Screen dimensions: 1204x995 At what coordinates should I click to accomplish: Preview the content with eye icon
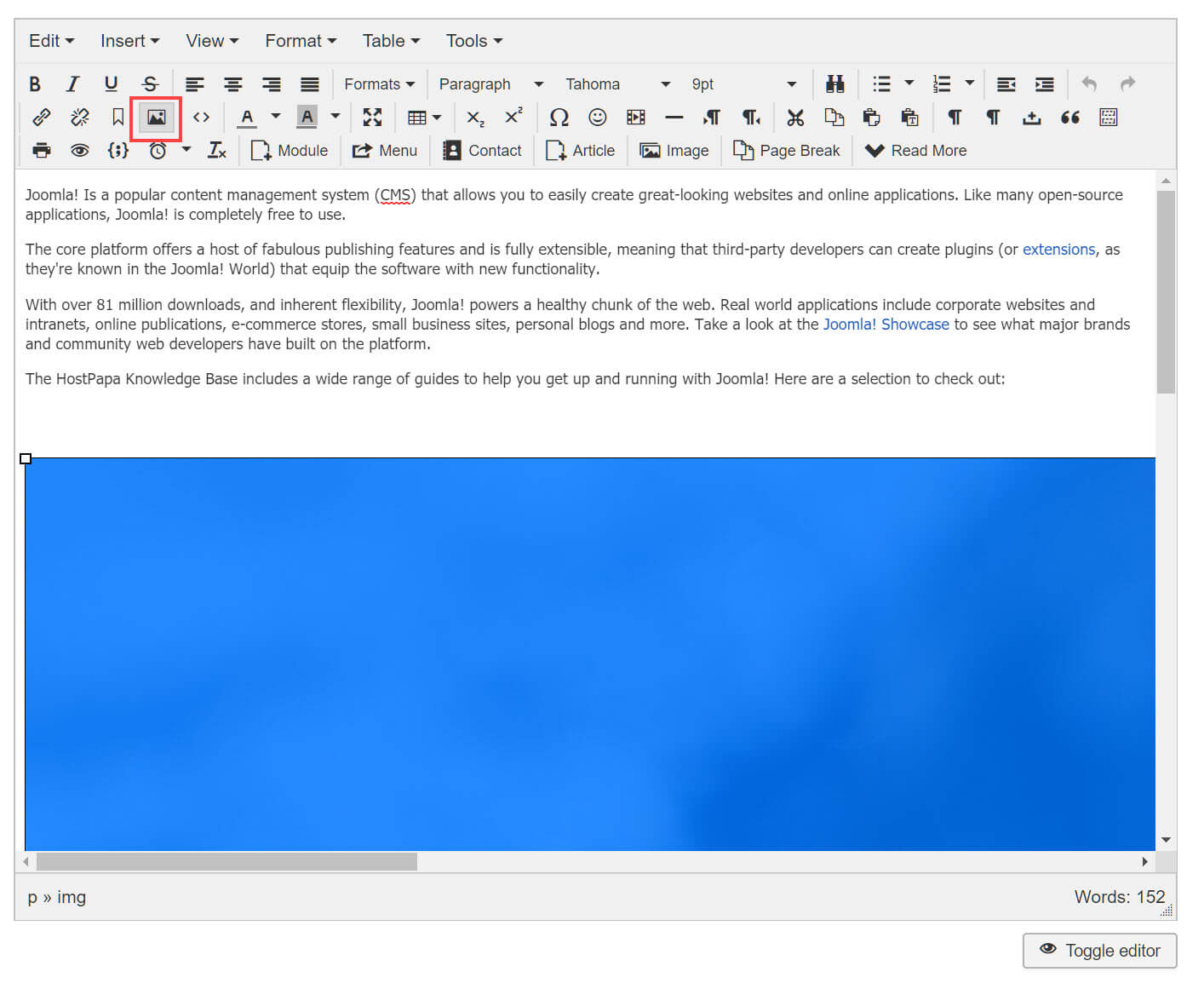80,151
